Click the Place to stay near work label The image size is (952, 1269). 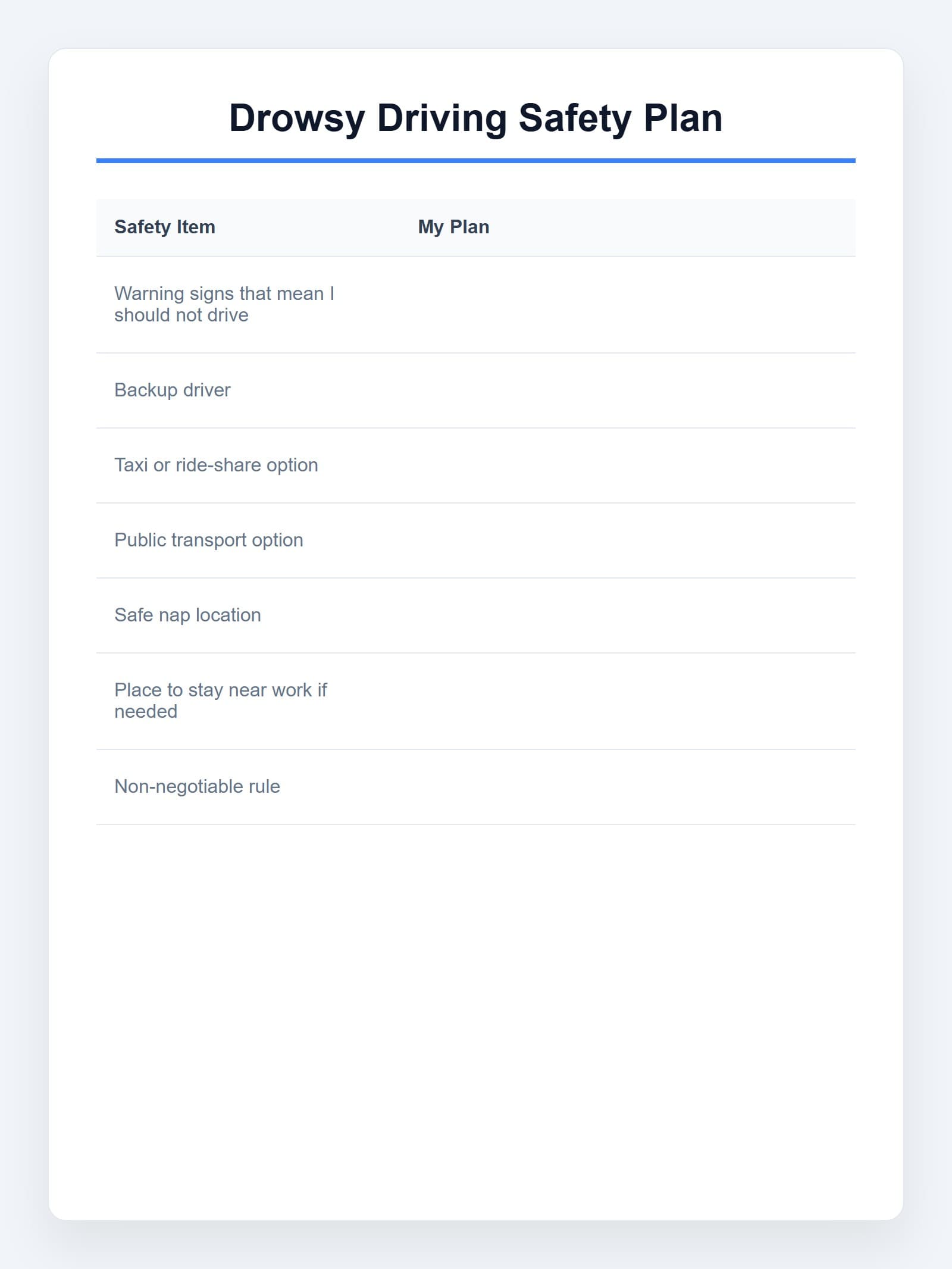[x=221, y=701]
